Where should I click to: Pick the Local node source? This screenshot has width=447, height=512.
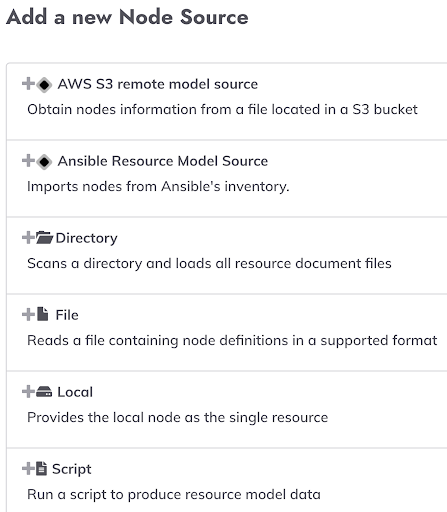click(75, 392)
